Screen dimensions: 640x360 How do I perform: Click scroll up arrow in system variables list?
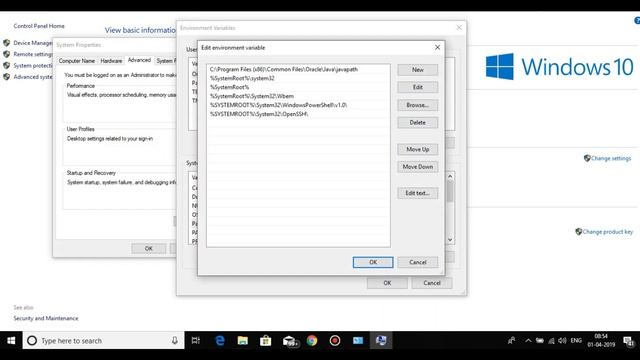pos(450,176)
